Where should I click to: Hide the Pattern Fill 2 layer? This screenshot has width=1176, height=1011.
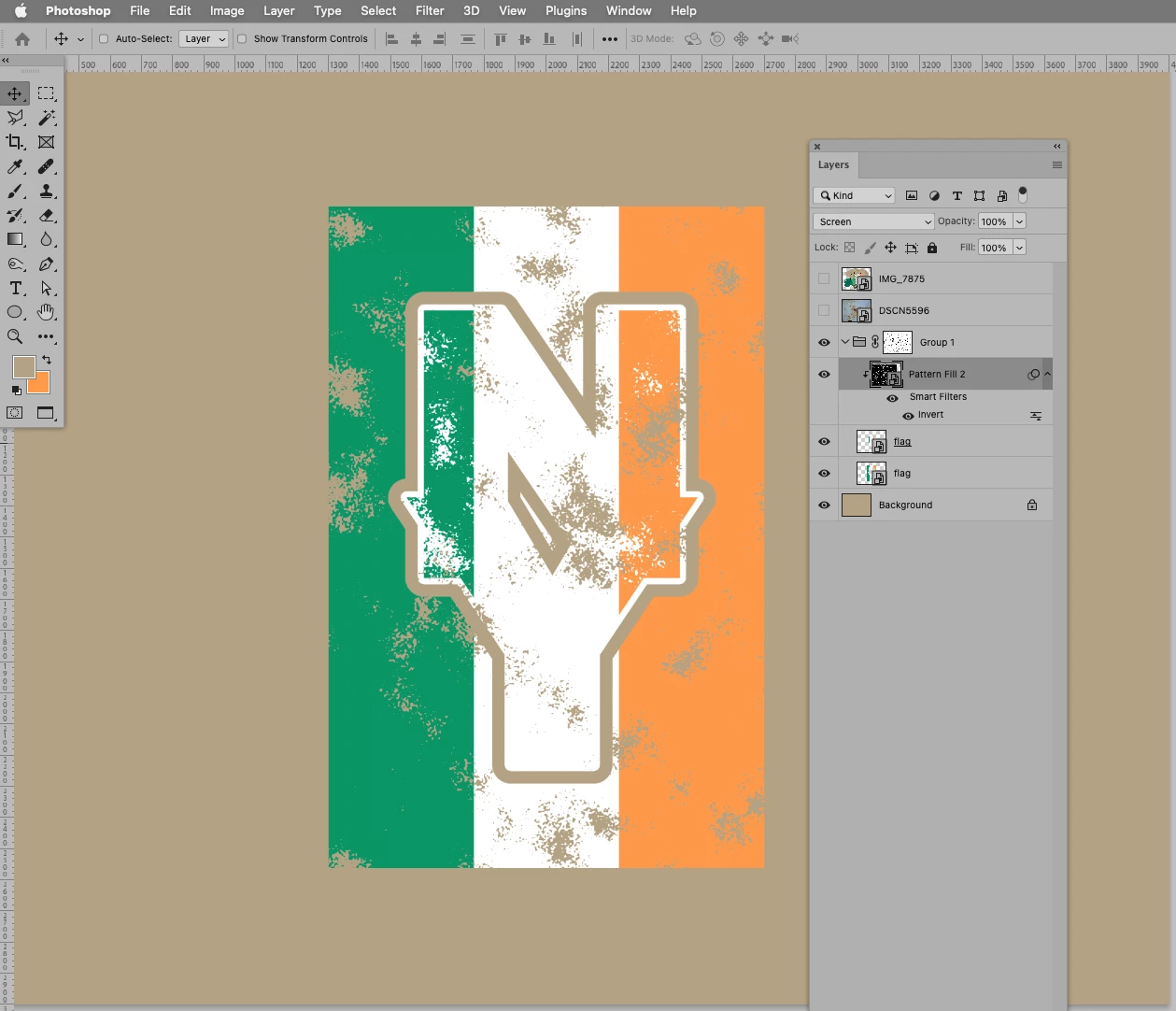pos(824,374)
